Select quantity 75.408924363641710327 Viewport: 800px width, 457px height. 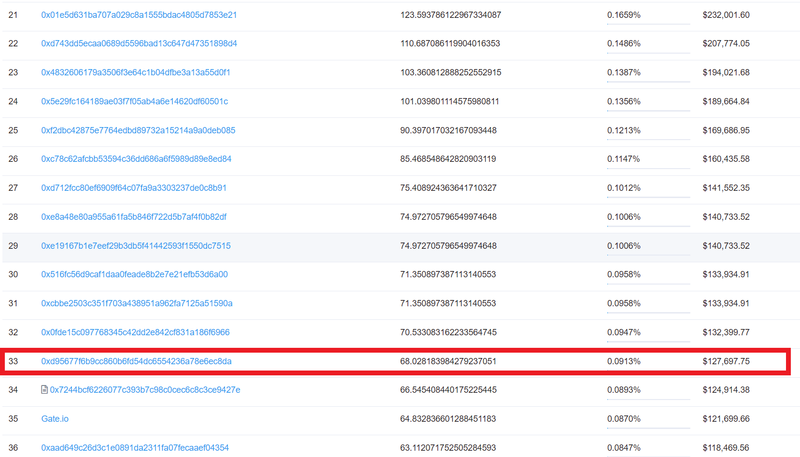click(448, 188)
